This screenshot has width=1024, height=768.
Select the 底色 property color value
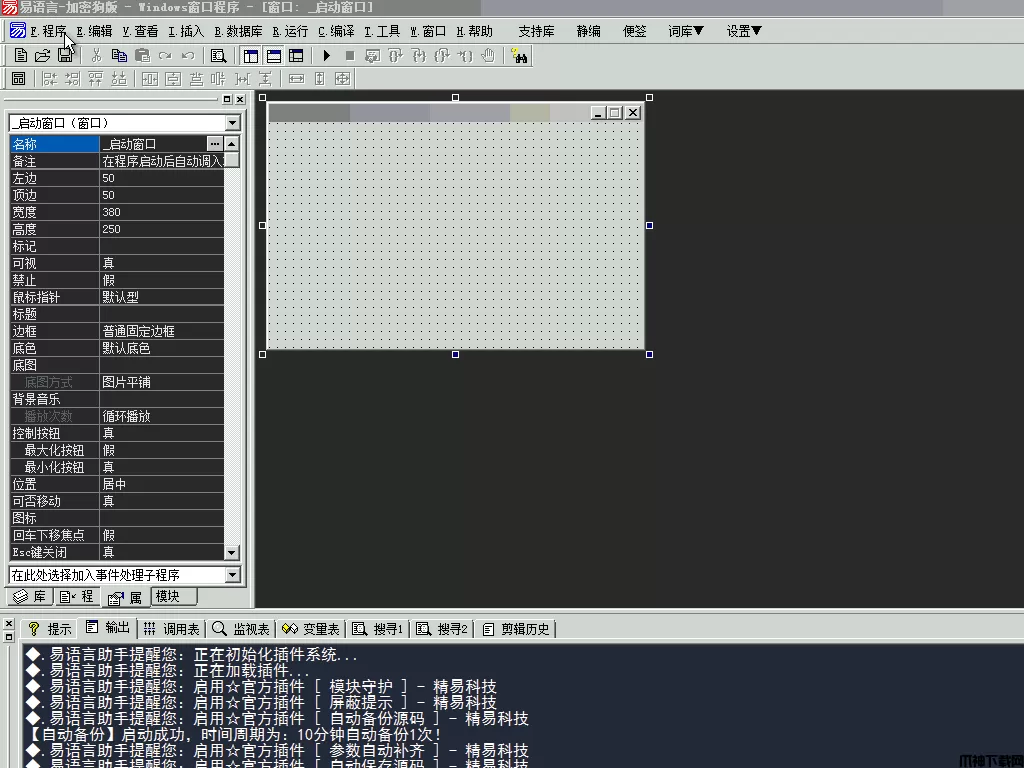coord(160,348)
